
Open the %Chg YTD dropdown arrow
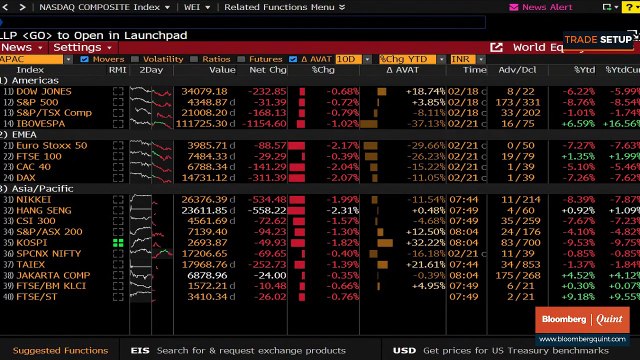click(x=441, y=60)
